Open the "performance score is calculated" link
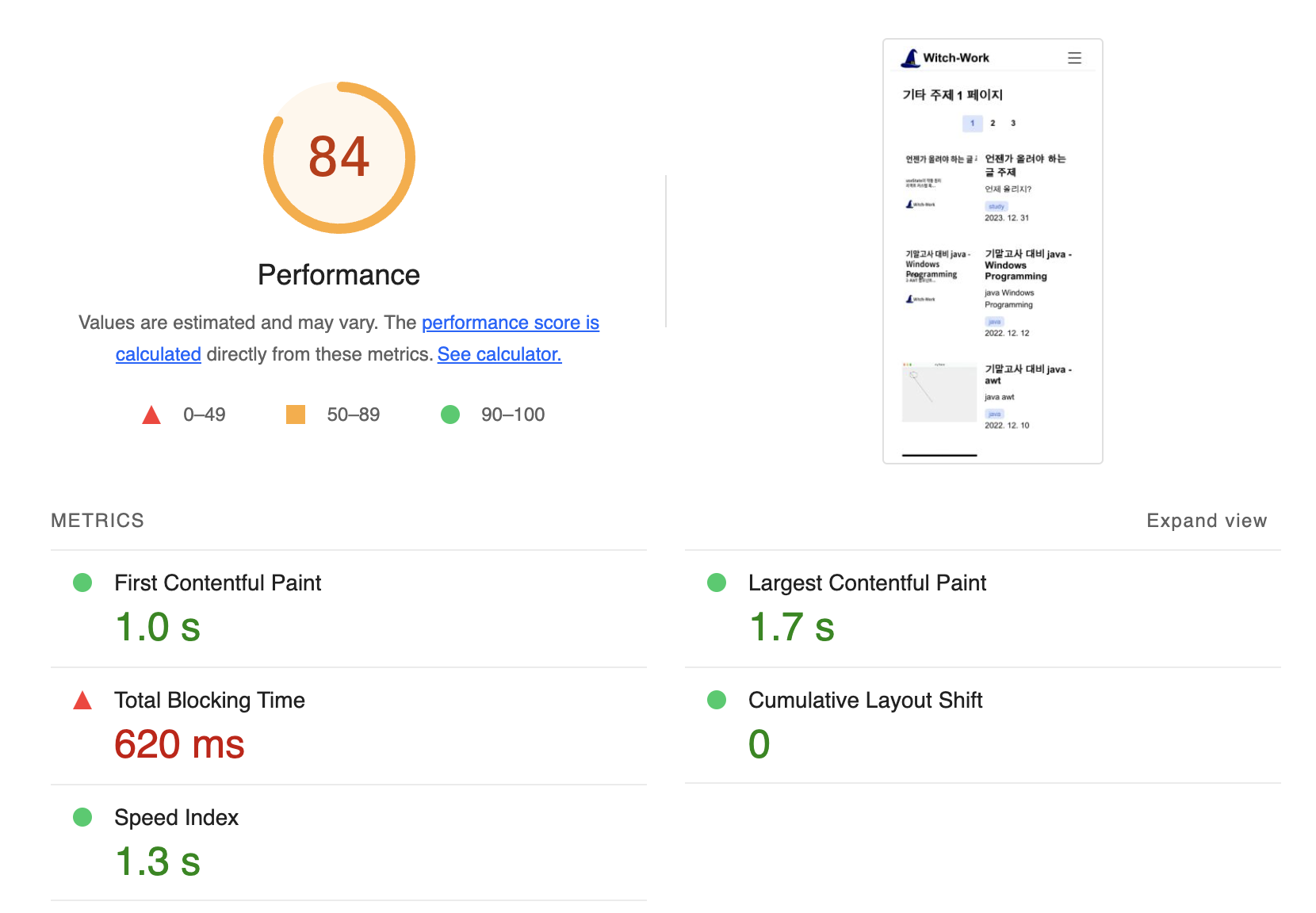Screen dimensions: 1316x913 pyautogui.click(x=510, y=323)
